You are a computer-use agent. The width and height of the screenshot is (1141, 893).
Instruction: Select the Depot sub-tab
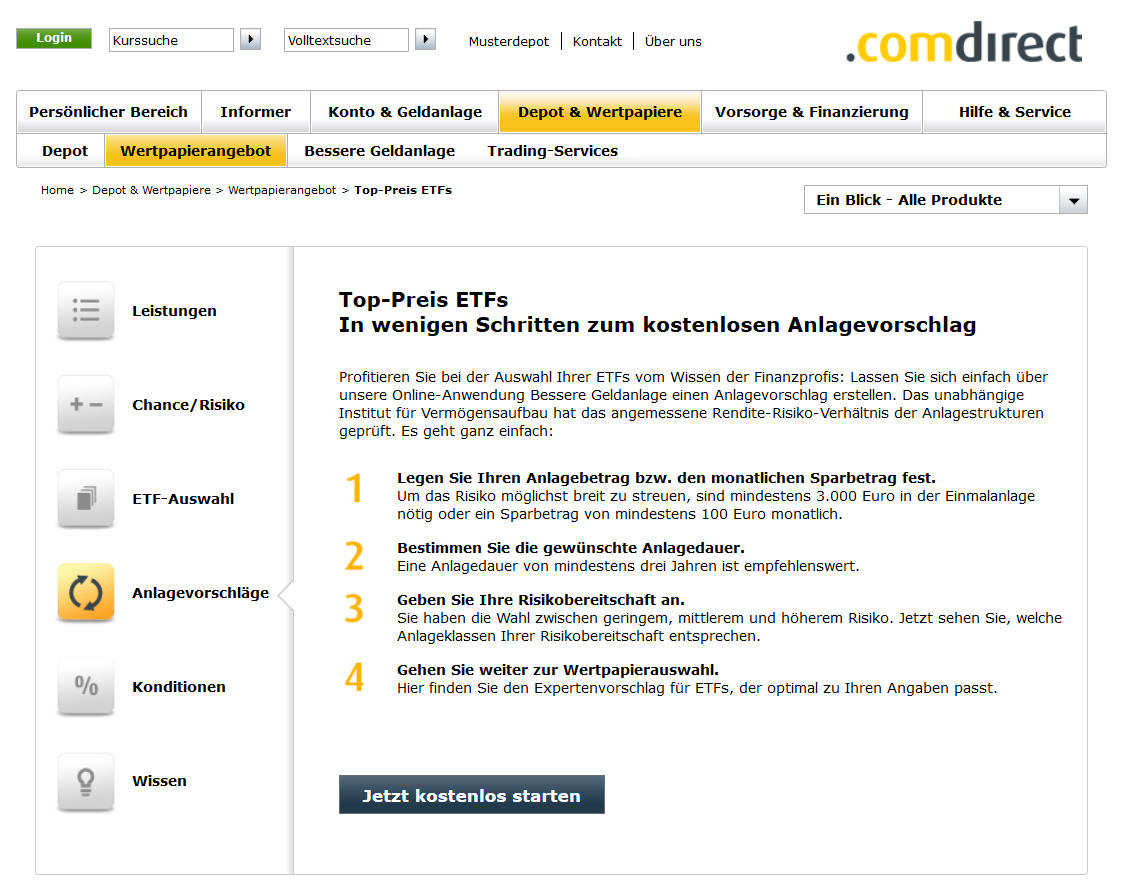coord(65,151)
